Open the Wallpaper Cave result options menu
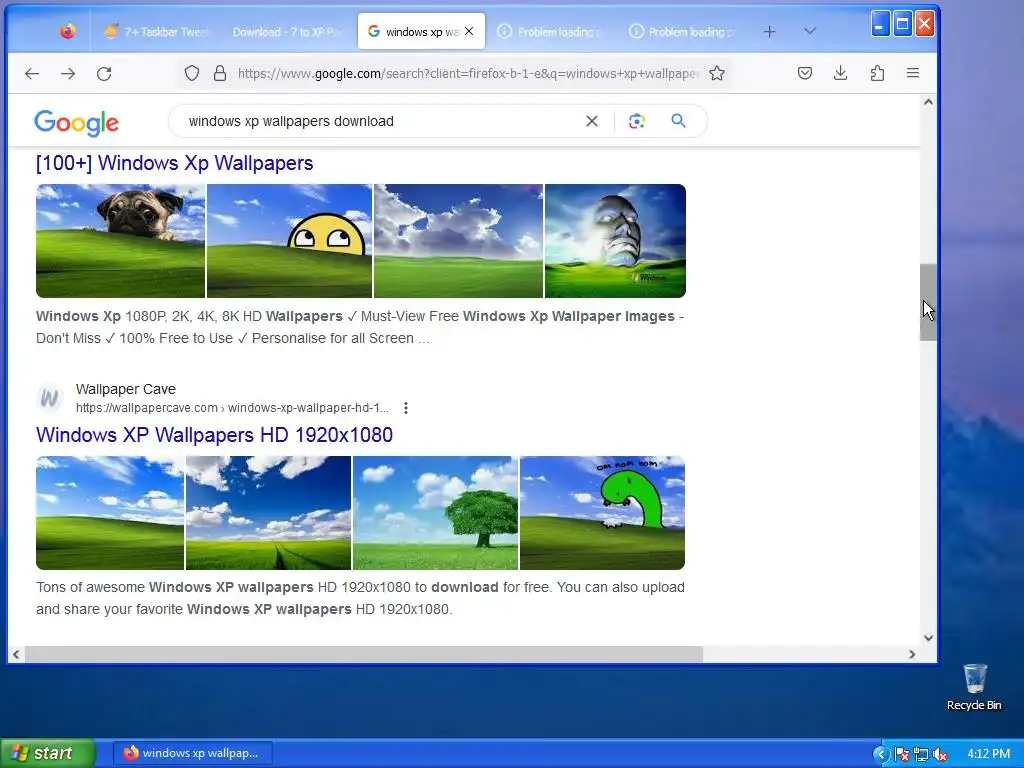The height and width of the screenshot is (768, 1024). coord(406,408)
